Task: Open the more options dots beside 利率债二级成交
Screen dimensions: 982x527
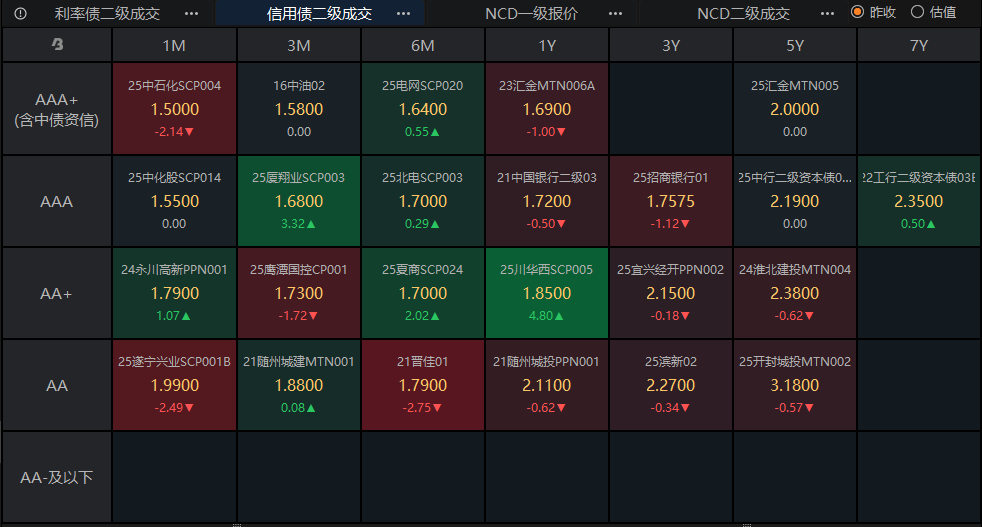Action: (x=191, y=13)
